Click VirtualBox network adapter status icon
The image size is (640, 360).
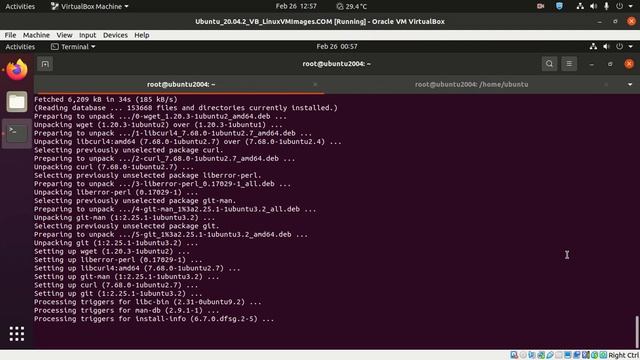[x=541, y=355]
